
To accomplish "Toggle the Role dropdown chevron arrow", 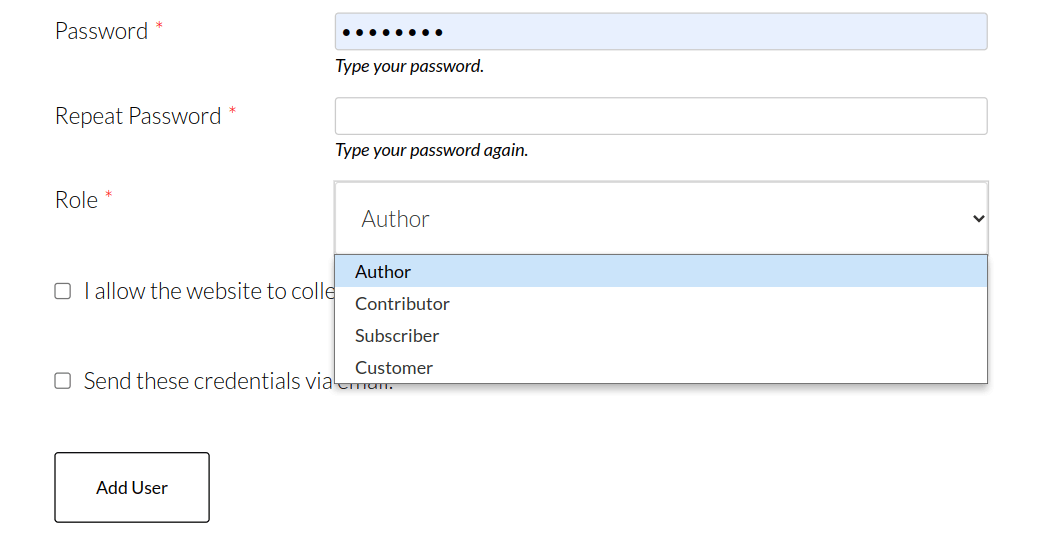I will [978, 219].
